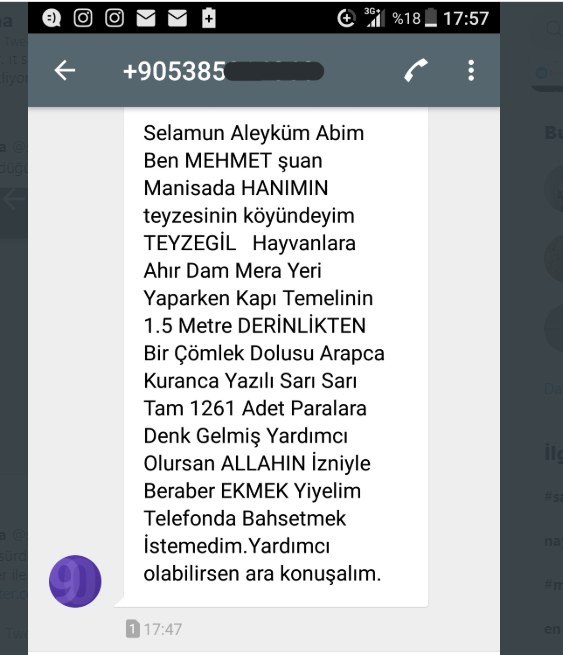563x655 pixels.
Task: Open the second Instagram notification icon
Action: click(x=114, y=18)
